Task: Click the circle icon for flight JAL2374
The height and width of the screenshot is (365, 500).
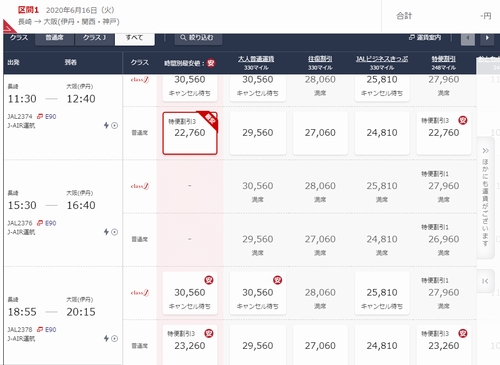Action: (114, 125)
